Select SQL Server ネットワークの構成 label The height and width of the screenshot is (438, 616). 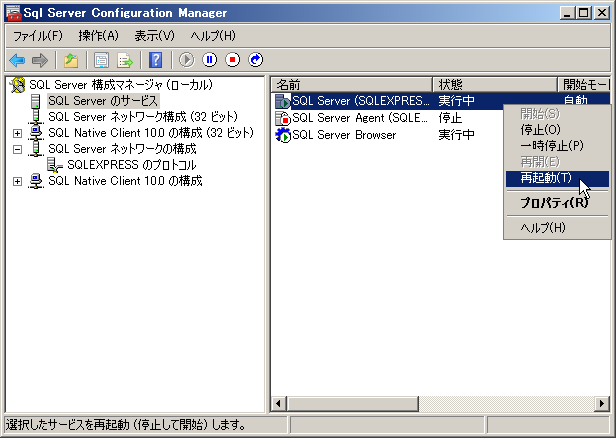click(x=122, y=149)
